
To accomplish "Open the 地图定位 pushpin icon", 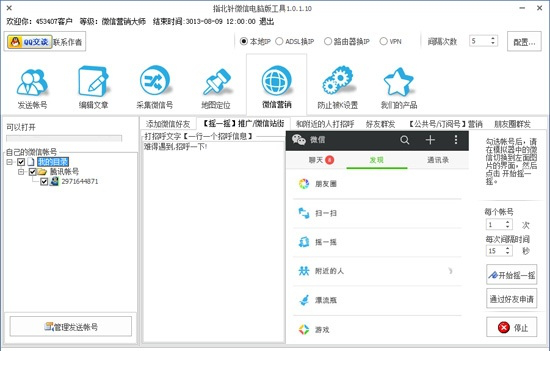I will point(216,81).
